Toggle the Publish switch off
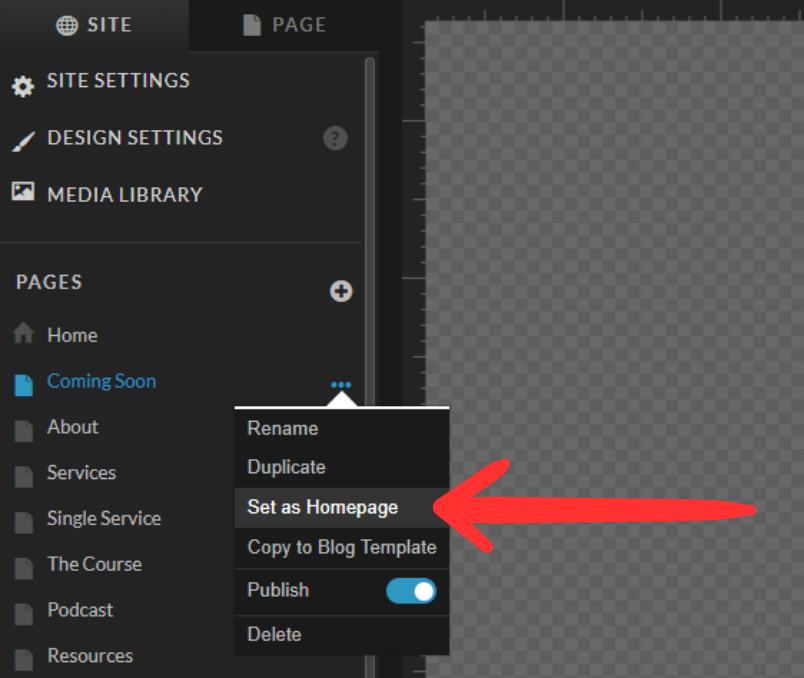This screenshot has width=804, height=678. pos(411,591)
